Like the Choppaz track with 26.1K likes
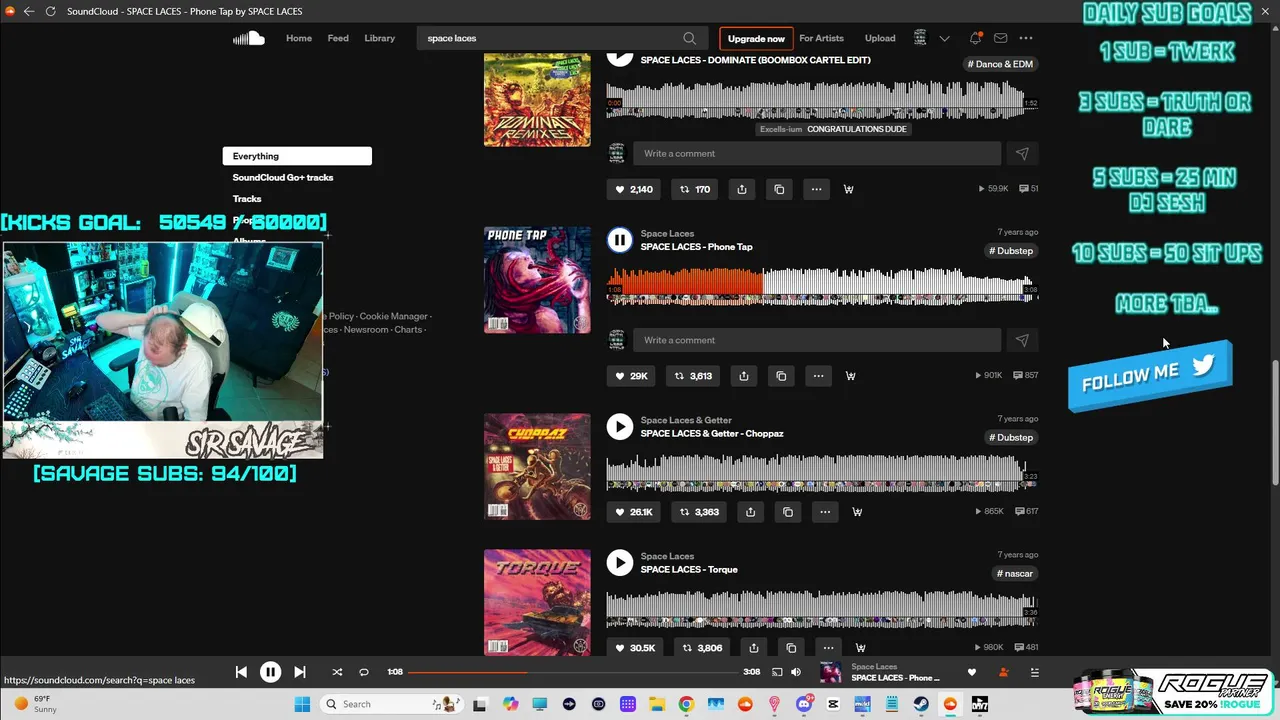 pyautogui.click(x=635, y=512)
